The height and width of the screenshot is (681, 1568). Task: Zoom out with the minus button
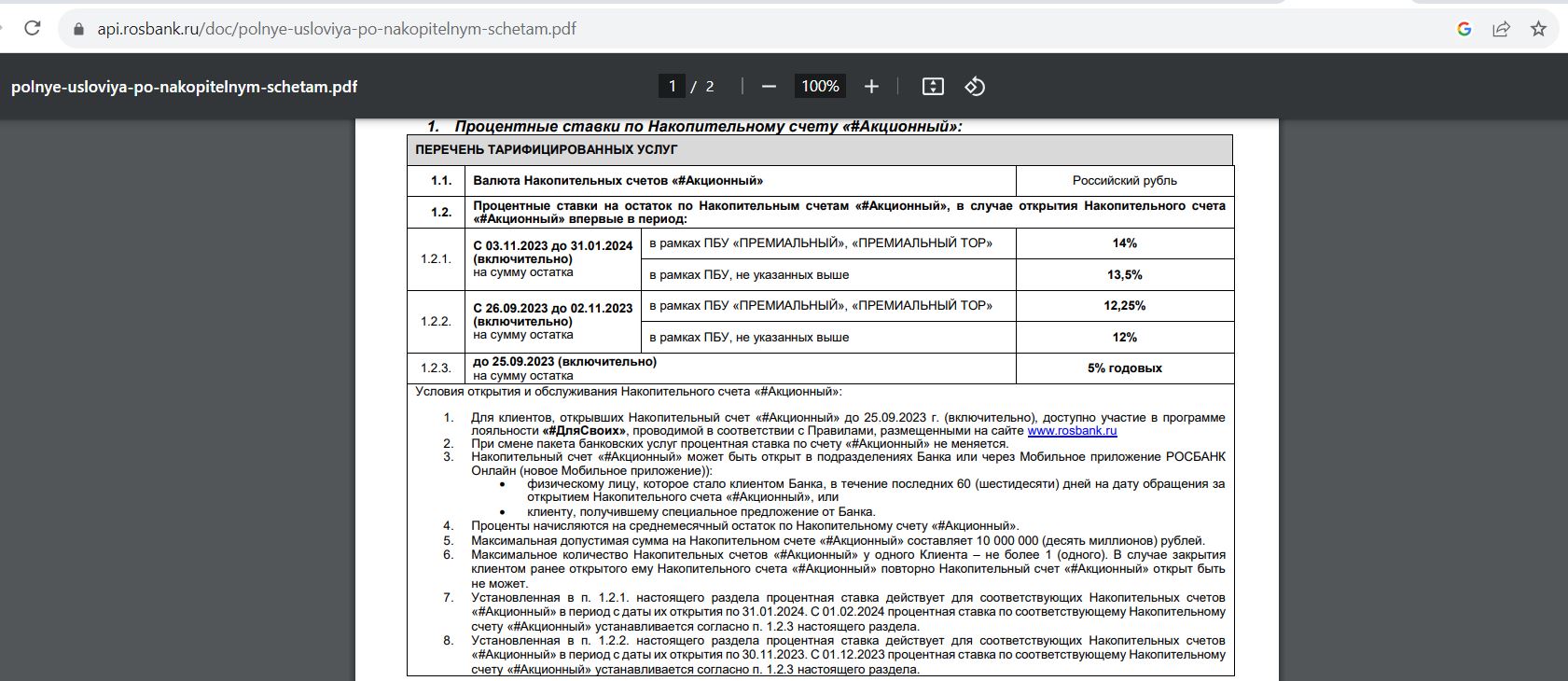click(769, 86)
